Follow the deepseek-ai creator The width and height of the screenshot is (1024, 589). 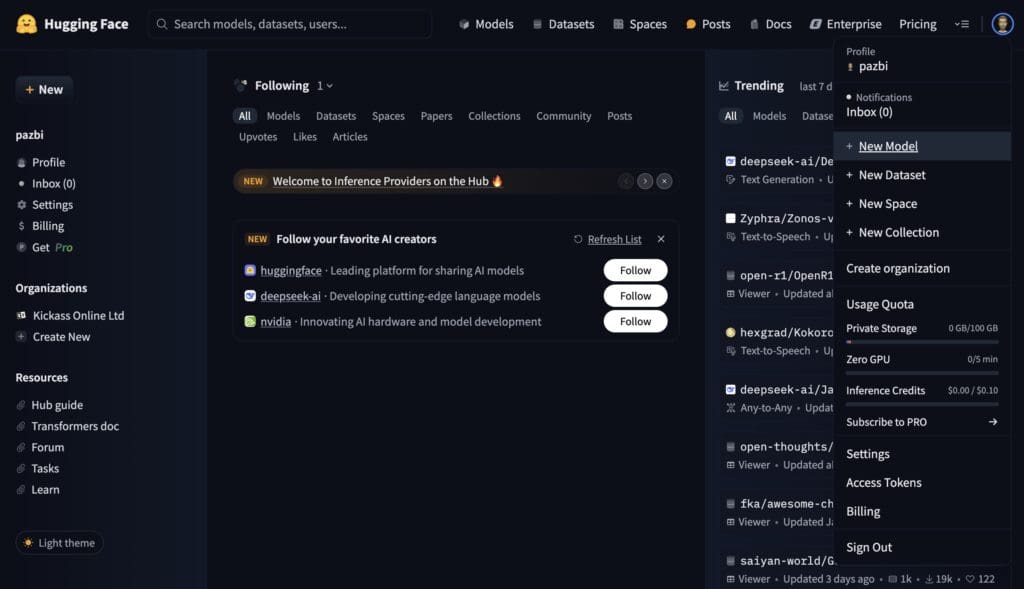click(x=635, y=296)
